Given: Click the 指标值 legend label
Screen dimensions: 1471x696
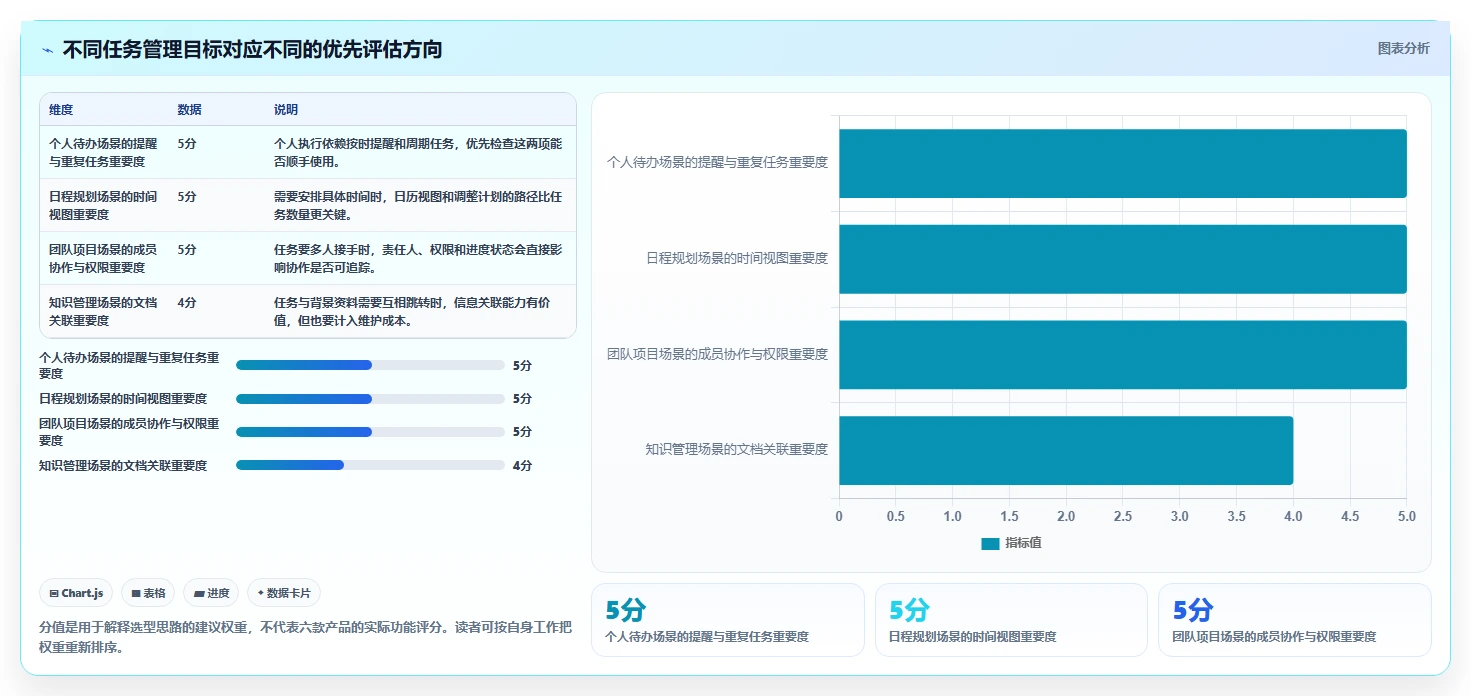Looking at the screenshot, I should coord(1023,543).
